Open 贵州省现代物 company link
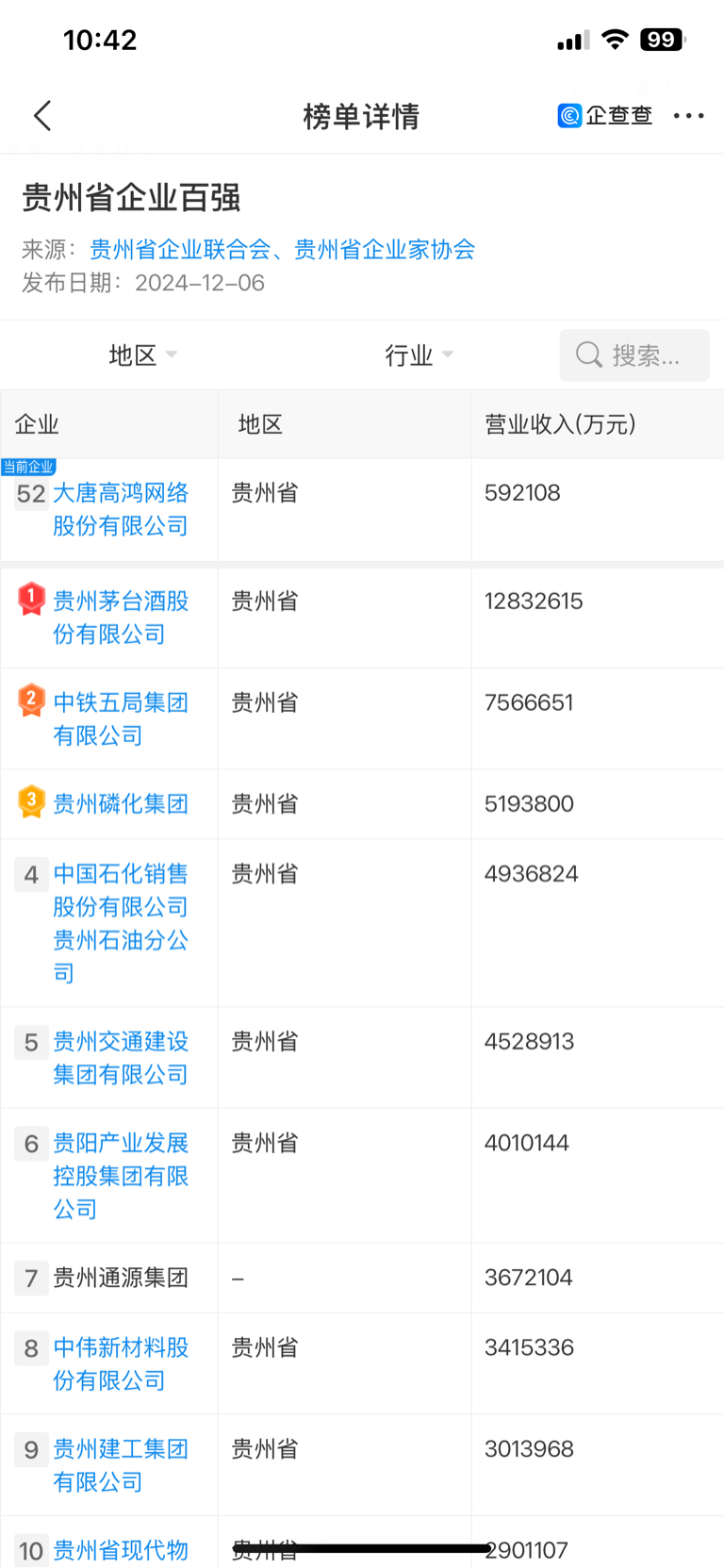 [x=121, y=1550]
